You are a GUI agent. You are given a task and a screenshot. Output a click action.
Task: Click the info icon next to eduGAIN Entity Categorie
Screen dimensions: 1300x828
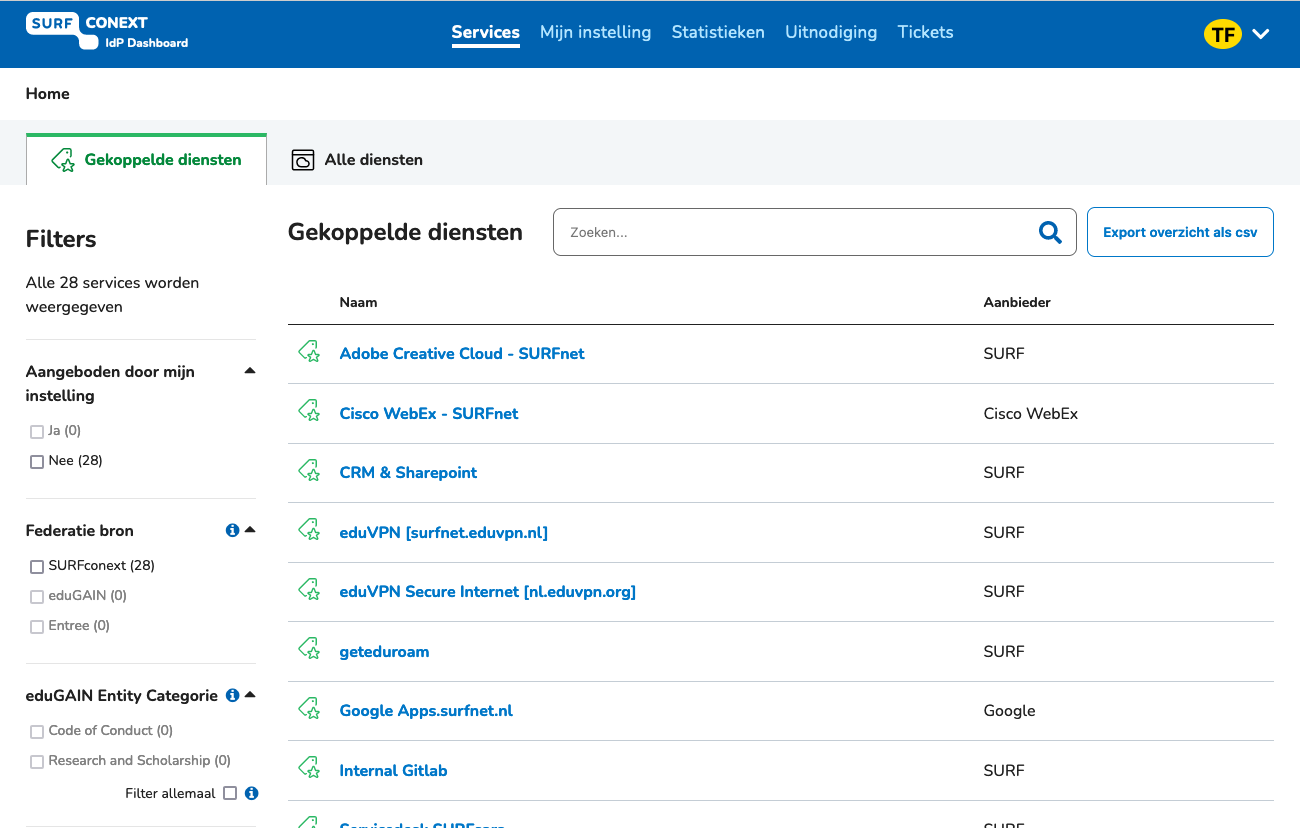(x=232, y=695)
